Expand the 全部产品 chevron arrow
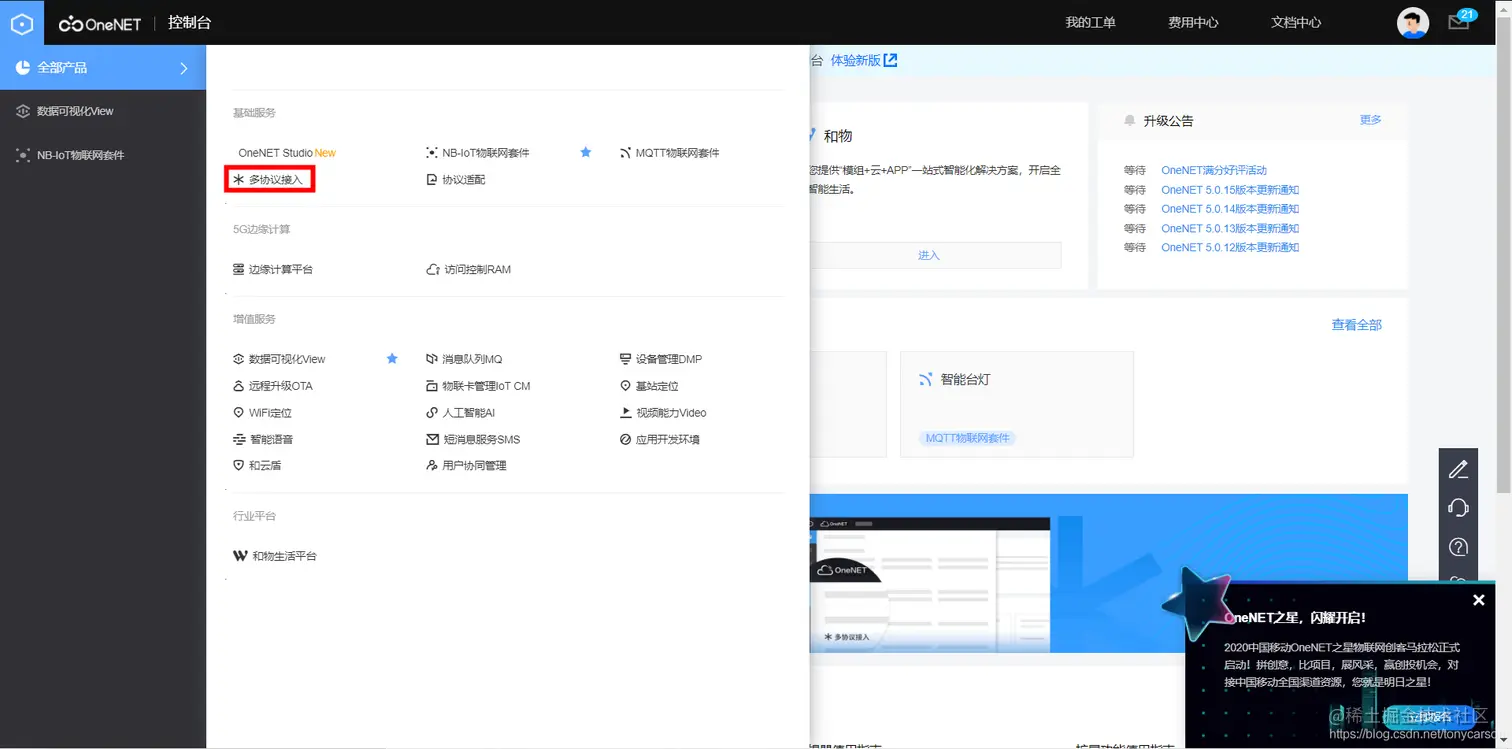The height and width of the screenshot is (749, 1512). click(184, 68)
